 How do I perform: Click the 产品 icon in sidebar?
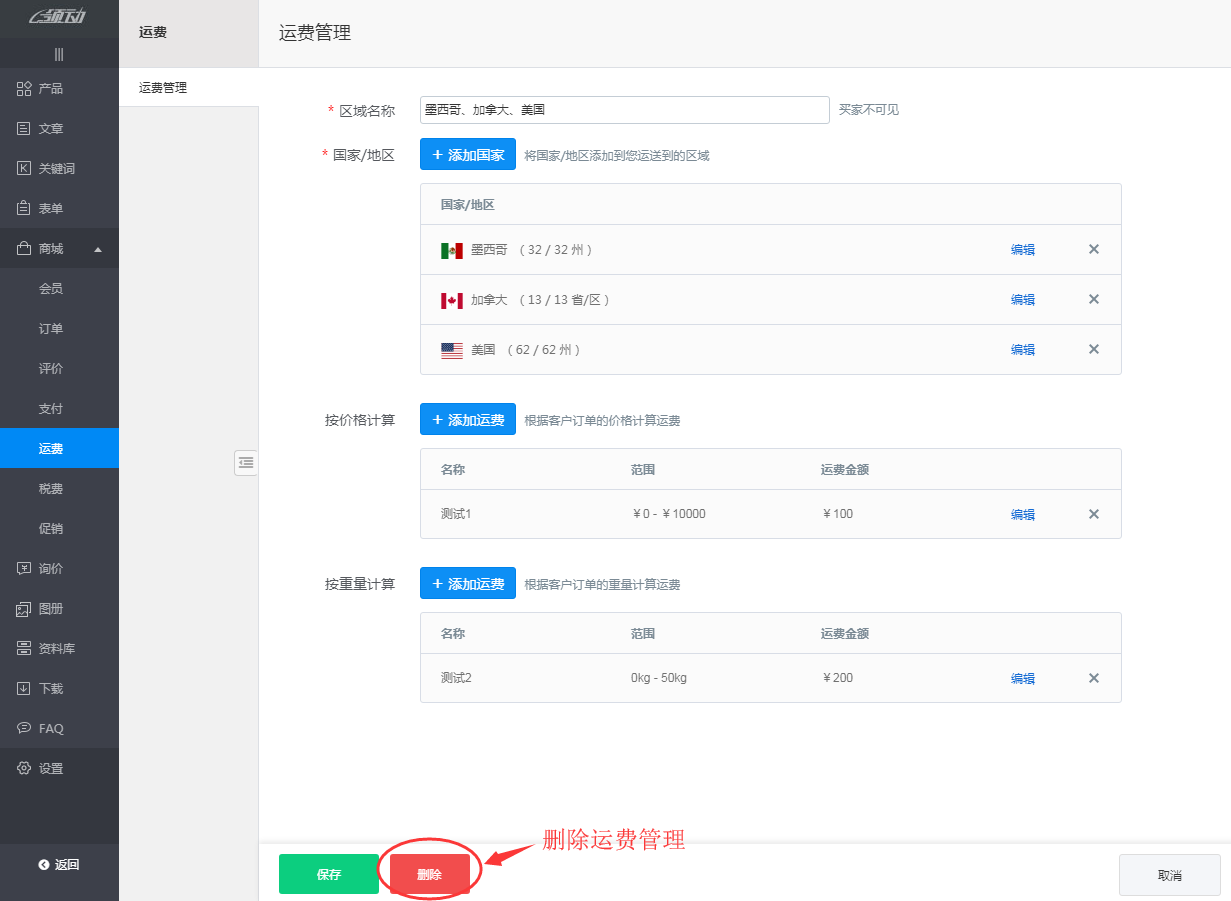tap(24, 89)
